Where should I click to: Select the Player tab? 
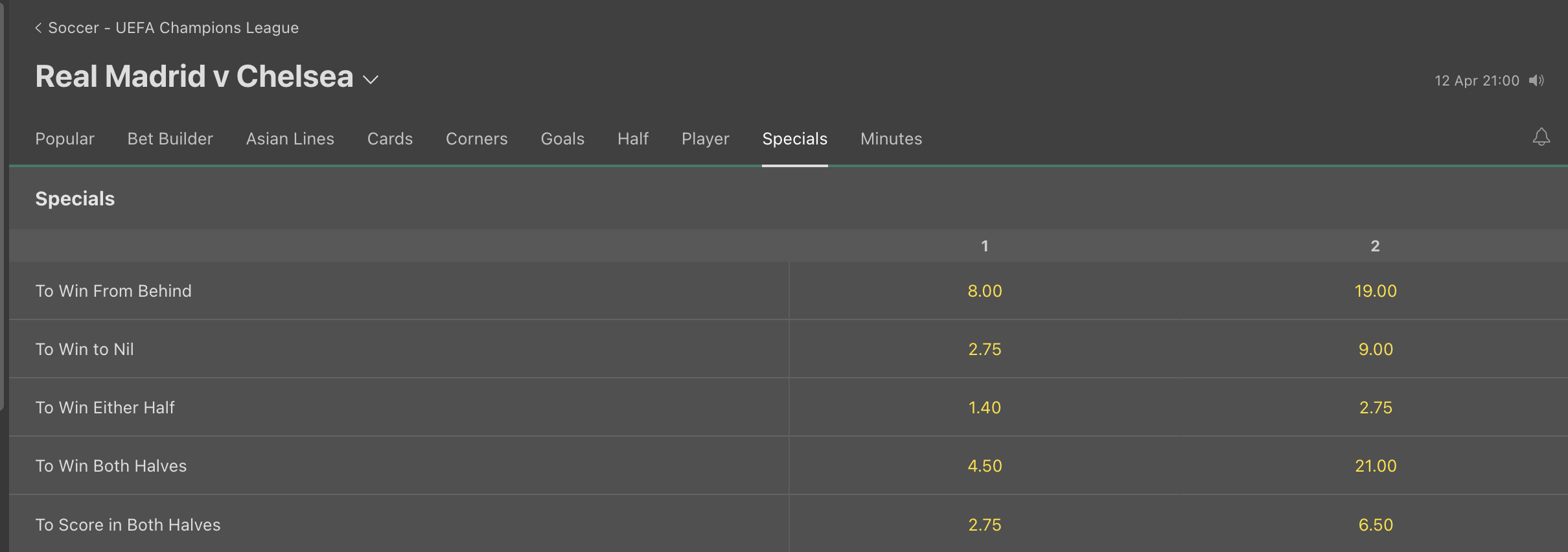pos(706,139)
